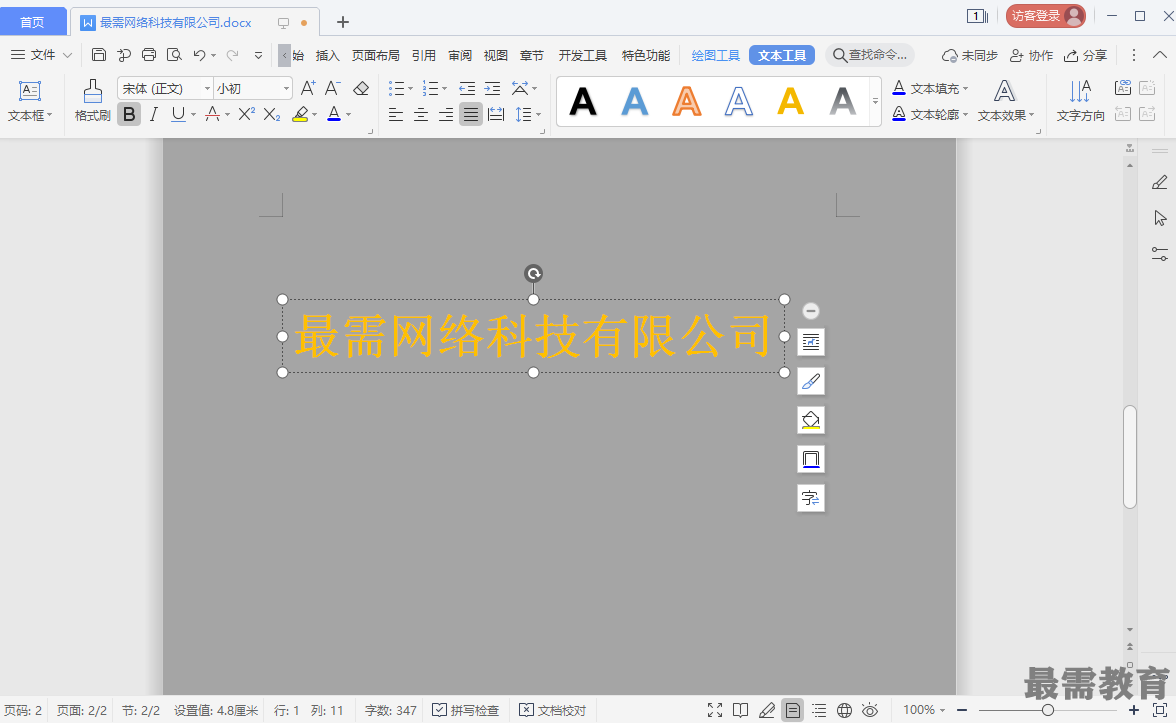Click the selection arrow tool in right sidebar
1176x723 pixels.
[1160, 218]
